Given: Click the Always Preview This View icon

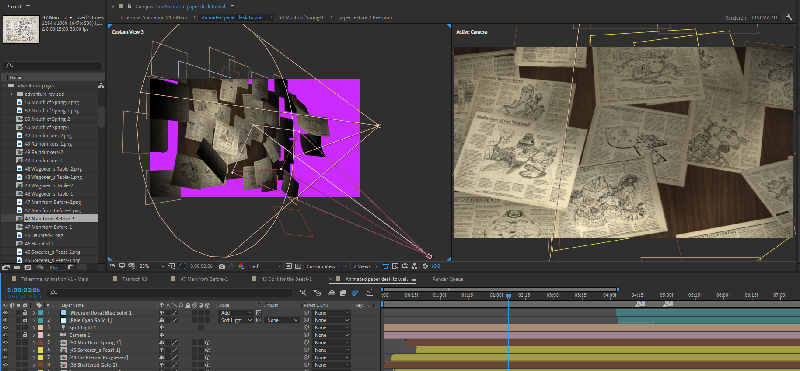Looking at the screenshot, I should (112, 266).
